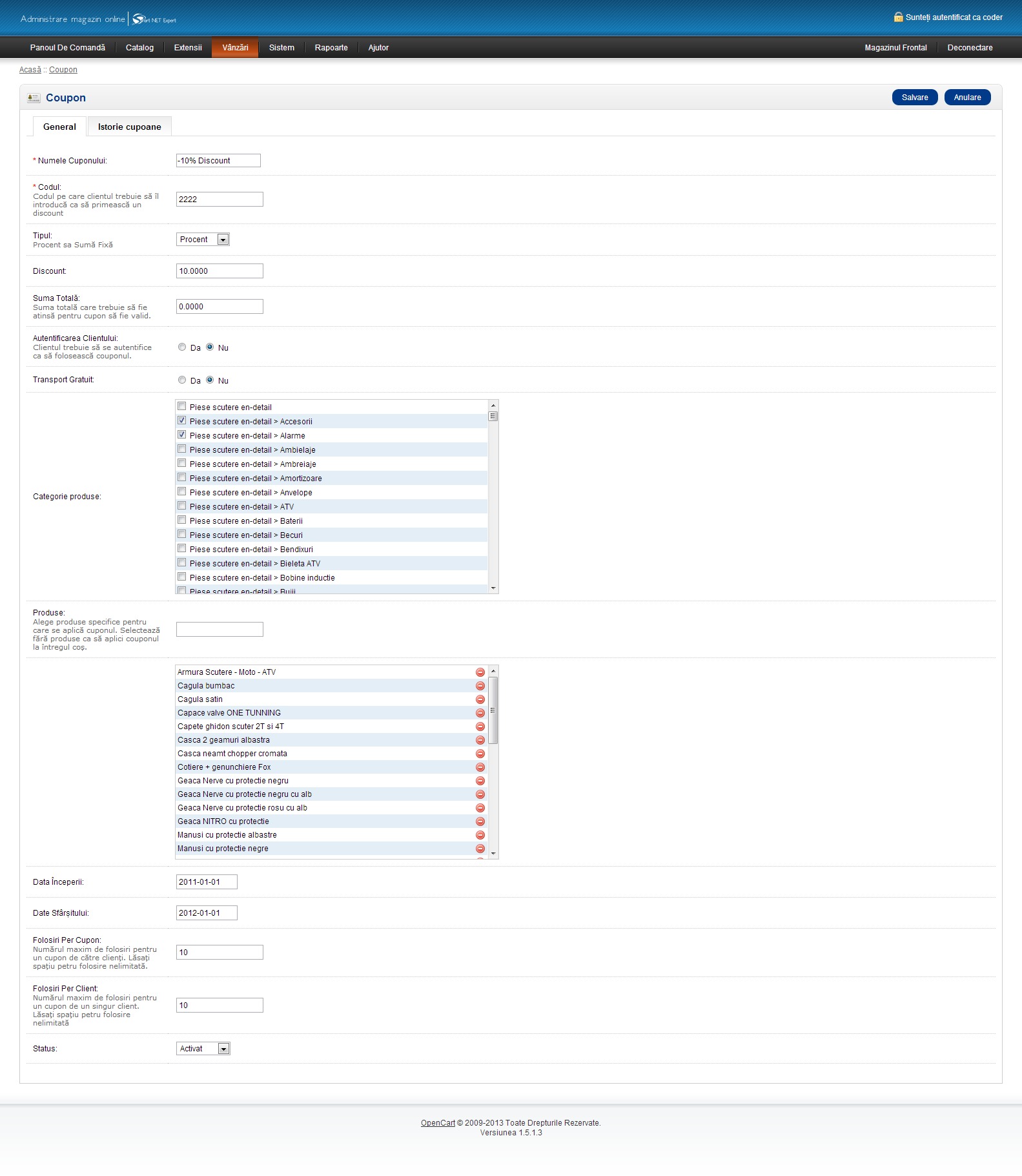Open the Rapoarte menu
This screenshot has height=1176, width=1022.
(x=331, y=48)
